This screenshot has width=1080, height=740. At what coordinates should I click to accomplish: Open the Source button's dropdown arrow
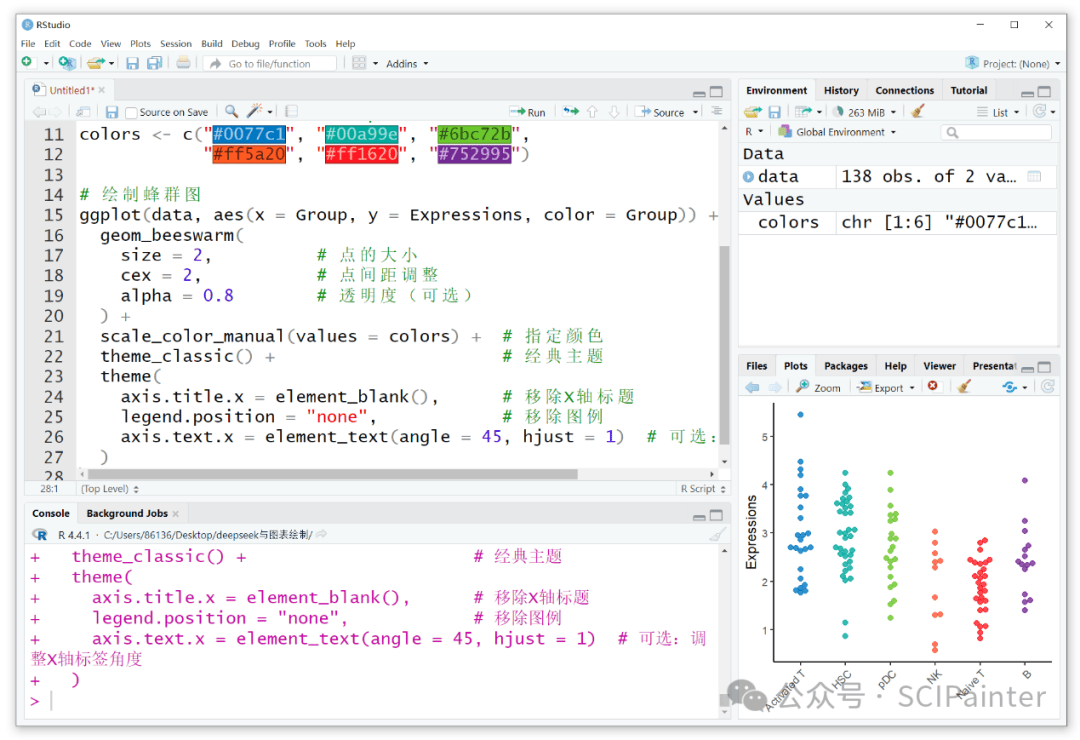point(696,112)
